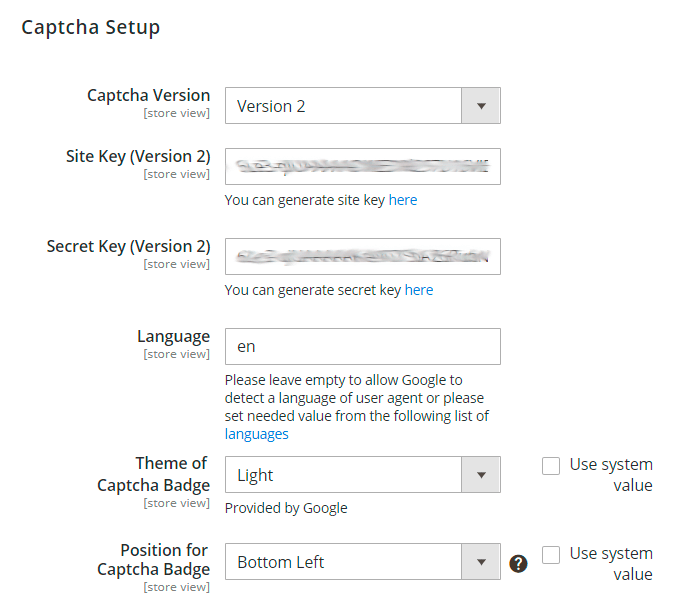This screenshot has height=610, width=684.
Task: Click the Secret Key (Version 2) label
Action: click(x=128, y=246)
